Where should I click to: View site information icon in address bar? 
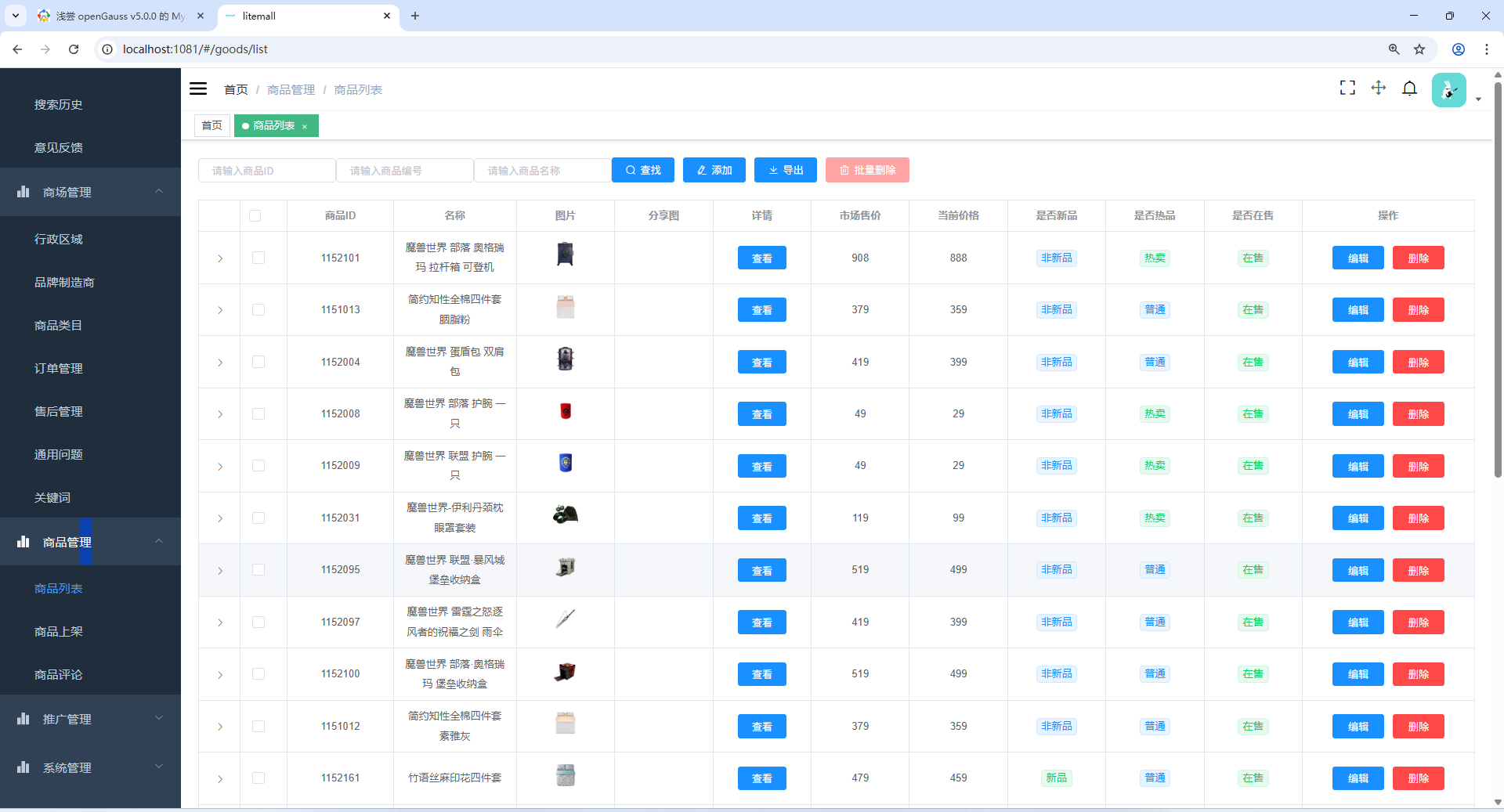coord(108,49)
